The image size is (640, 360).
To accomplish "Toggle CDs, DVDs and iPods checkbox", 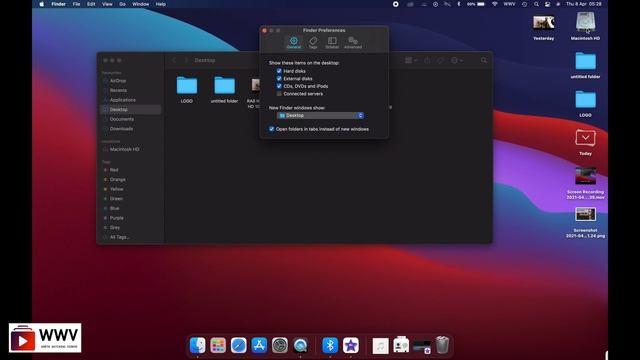I will 279,86.
